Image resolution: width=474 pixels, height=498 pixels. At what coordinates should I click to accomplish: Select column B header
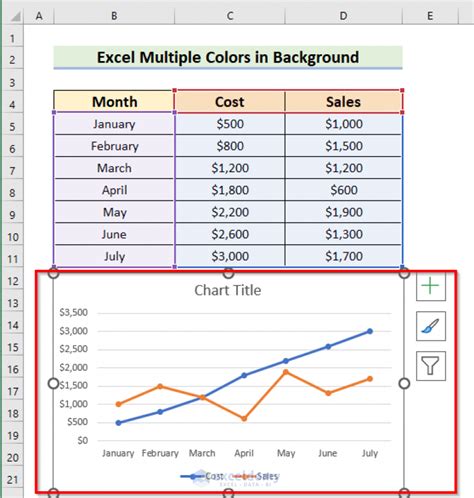[114, 16]
